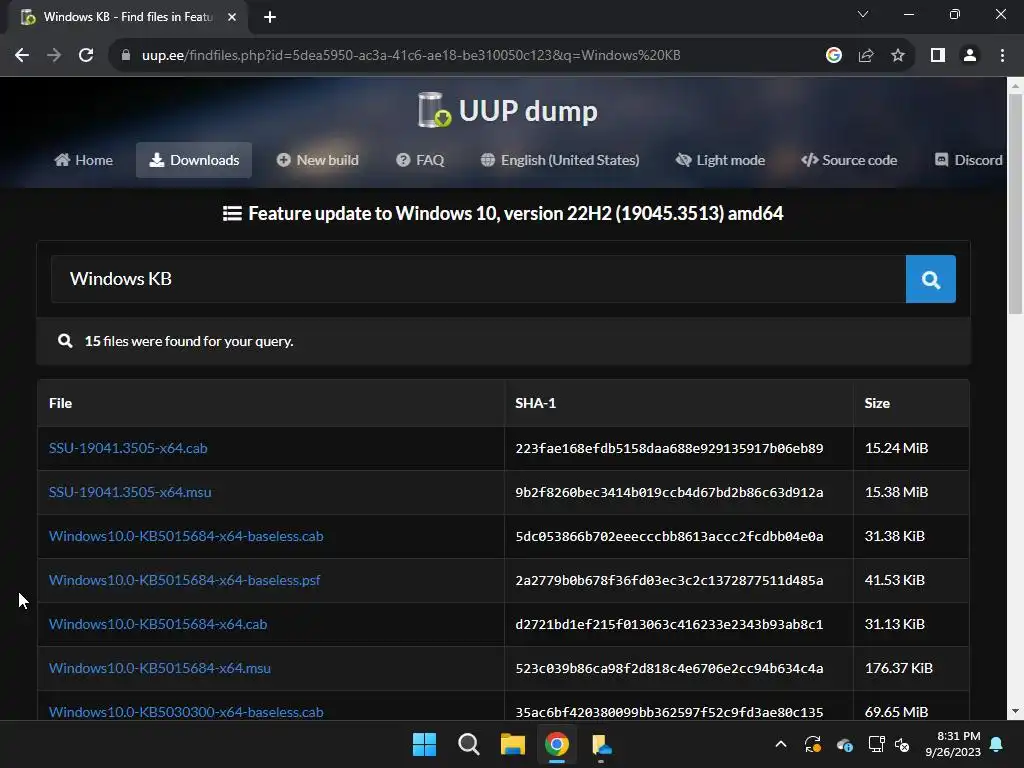Open Windows10.0-KB5015684-x64.msu link
Viewport: 1024px width, 768px height.
(x=160, y=668)
